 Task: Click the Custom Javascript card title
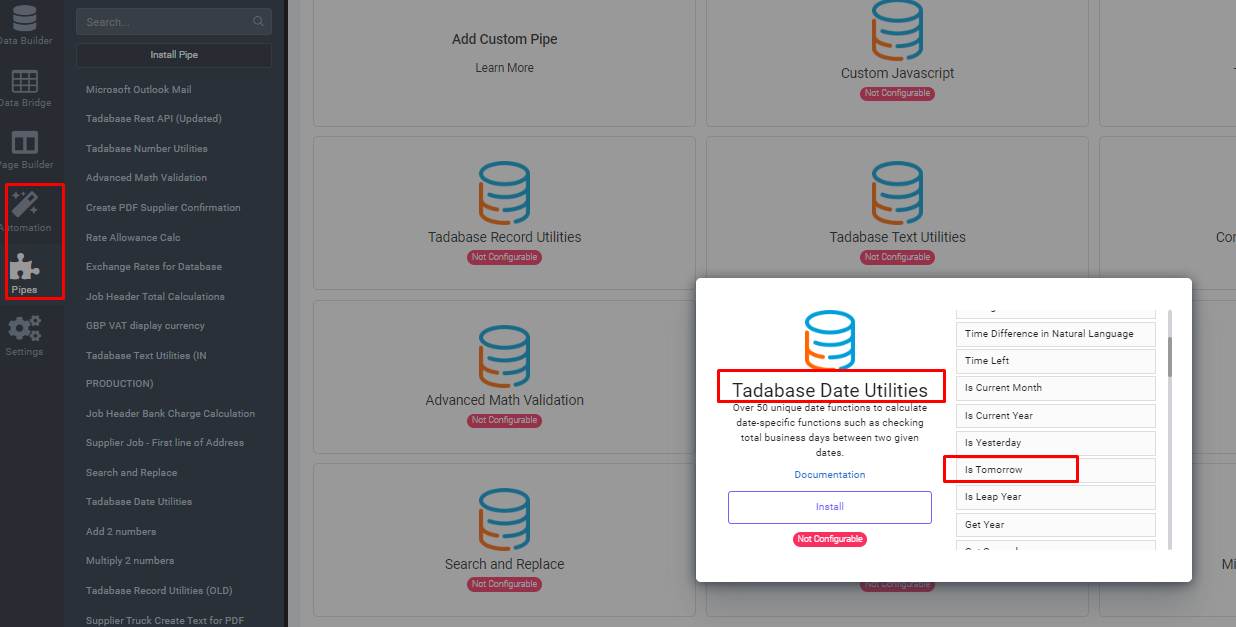(897, 73)
